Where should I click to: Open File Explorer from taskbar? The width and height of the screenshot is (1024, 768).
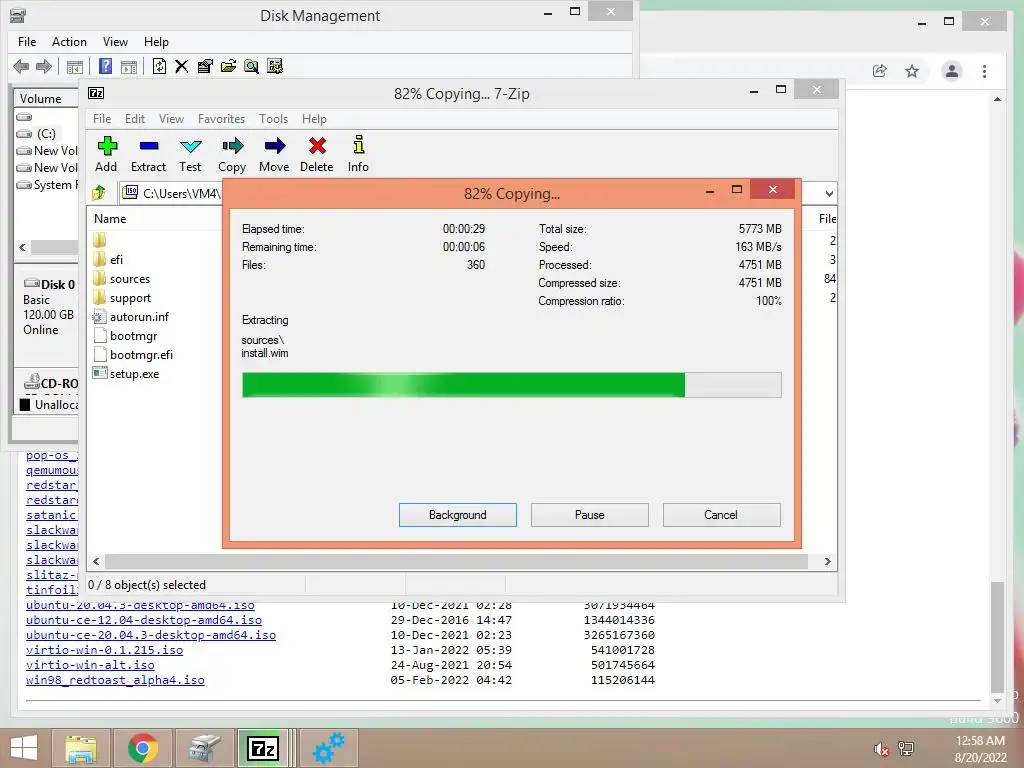81,748
